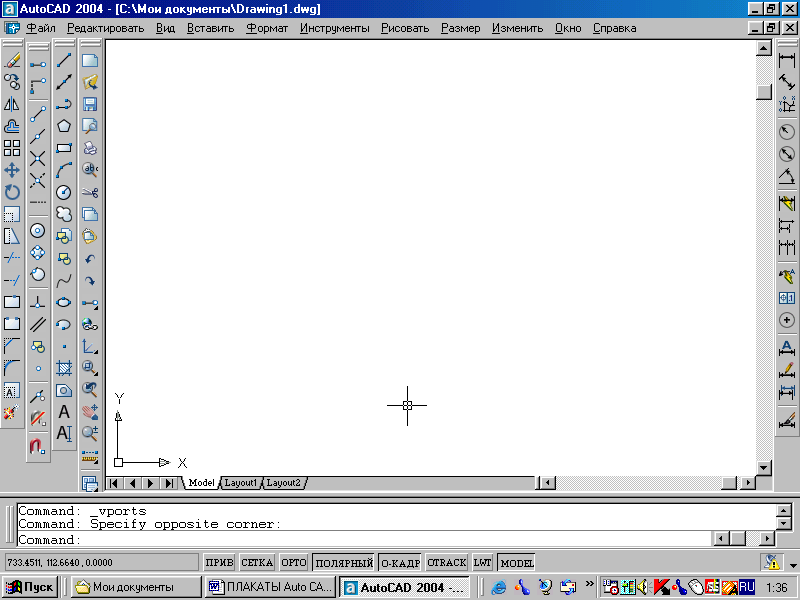Toggle MODEL space button
The image size is (800, 600).
click(x=516, y=563)
